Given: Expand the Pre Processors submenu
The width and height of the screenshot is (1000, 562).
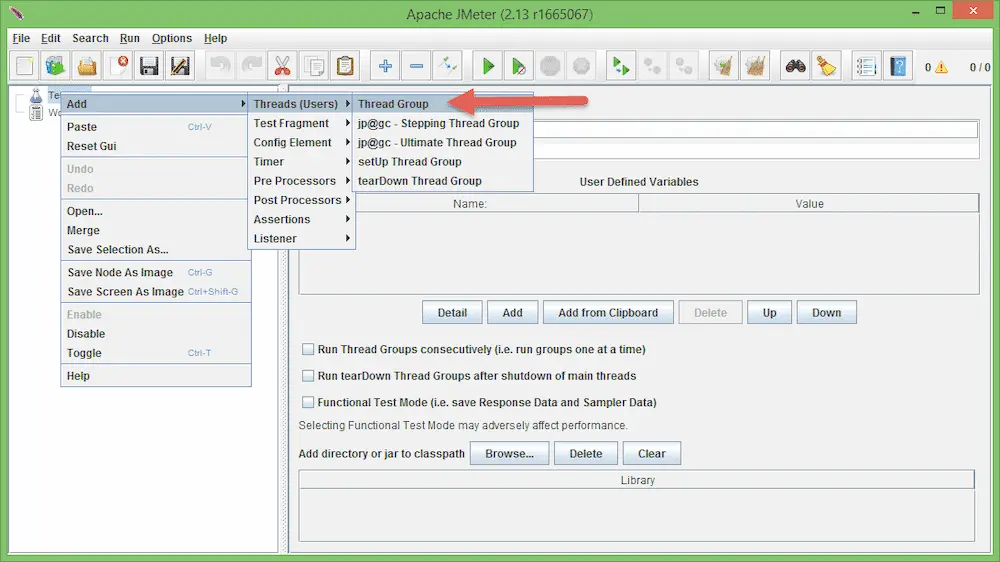Looking at the screenshot, I should 302,181.
